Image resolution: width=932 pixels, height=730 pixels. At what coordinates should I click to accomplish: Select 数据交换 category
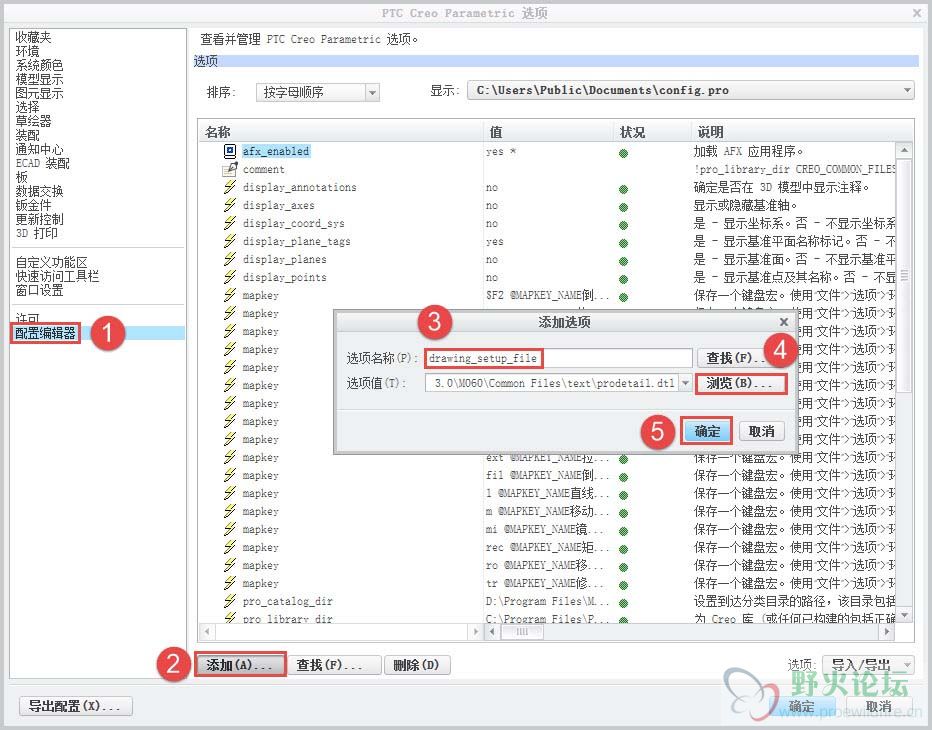coord(39,191)
